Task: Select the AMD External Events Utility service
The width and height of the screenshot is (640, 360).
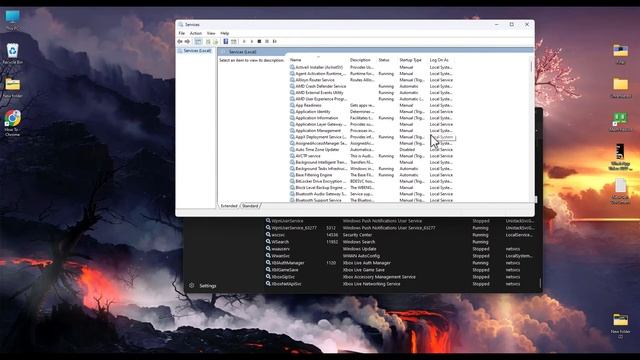Action: [x=371, y=92]
